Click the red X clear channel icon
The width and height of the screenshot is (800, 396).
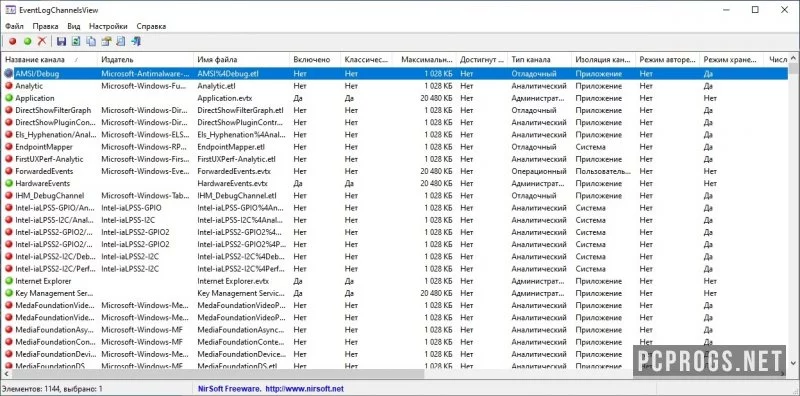point(42,41)
